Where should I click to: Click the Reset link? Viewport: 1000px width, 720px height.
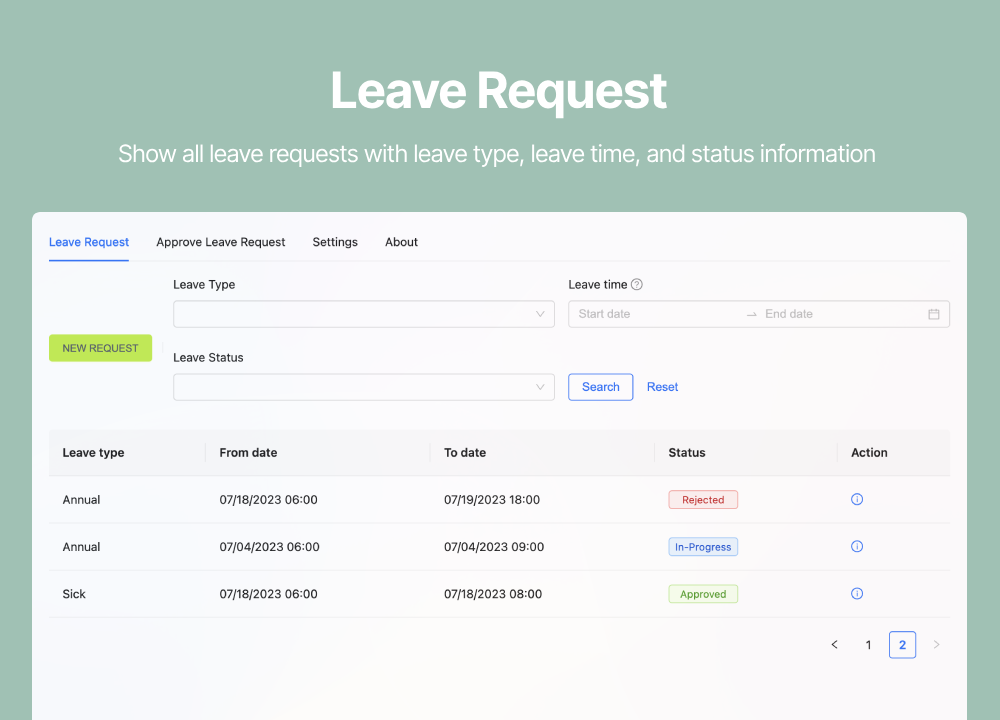(x=662, y=387)
